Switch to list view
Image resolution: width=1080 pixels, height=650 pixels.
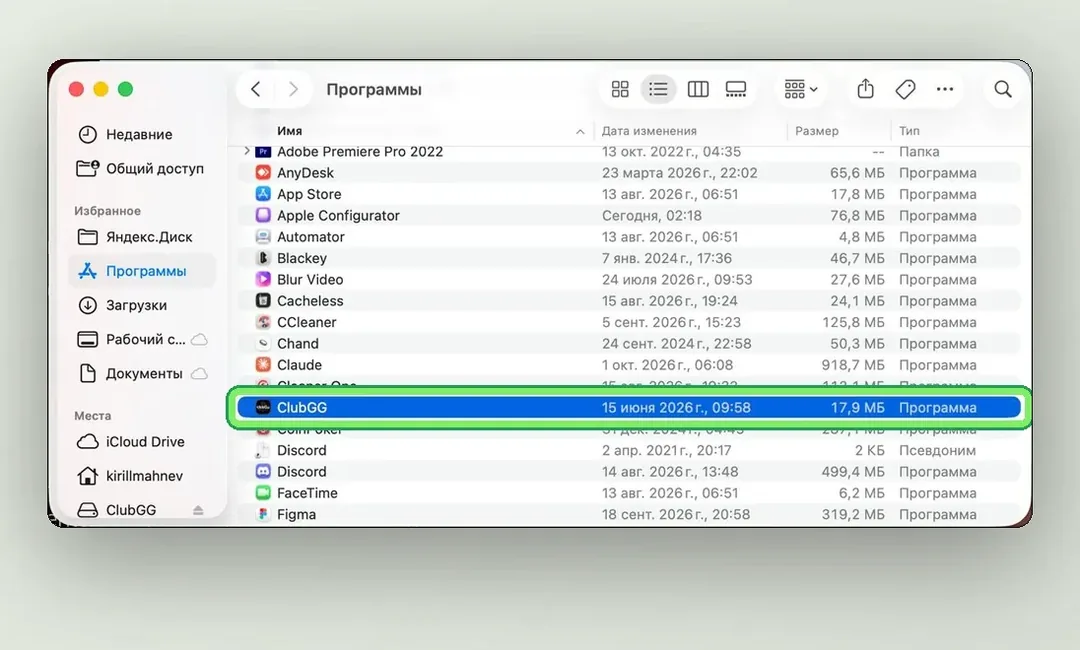pyautogui.click(x=658, y=90)
